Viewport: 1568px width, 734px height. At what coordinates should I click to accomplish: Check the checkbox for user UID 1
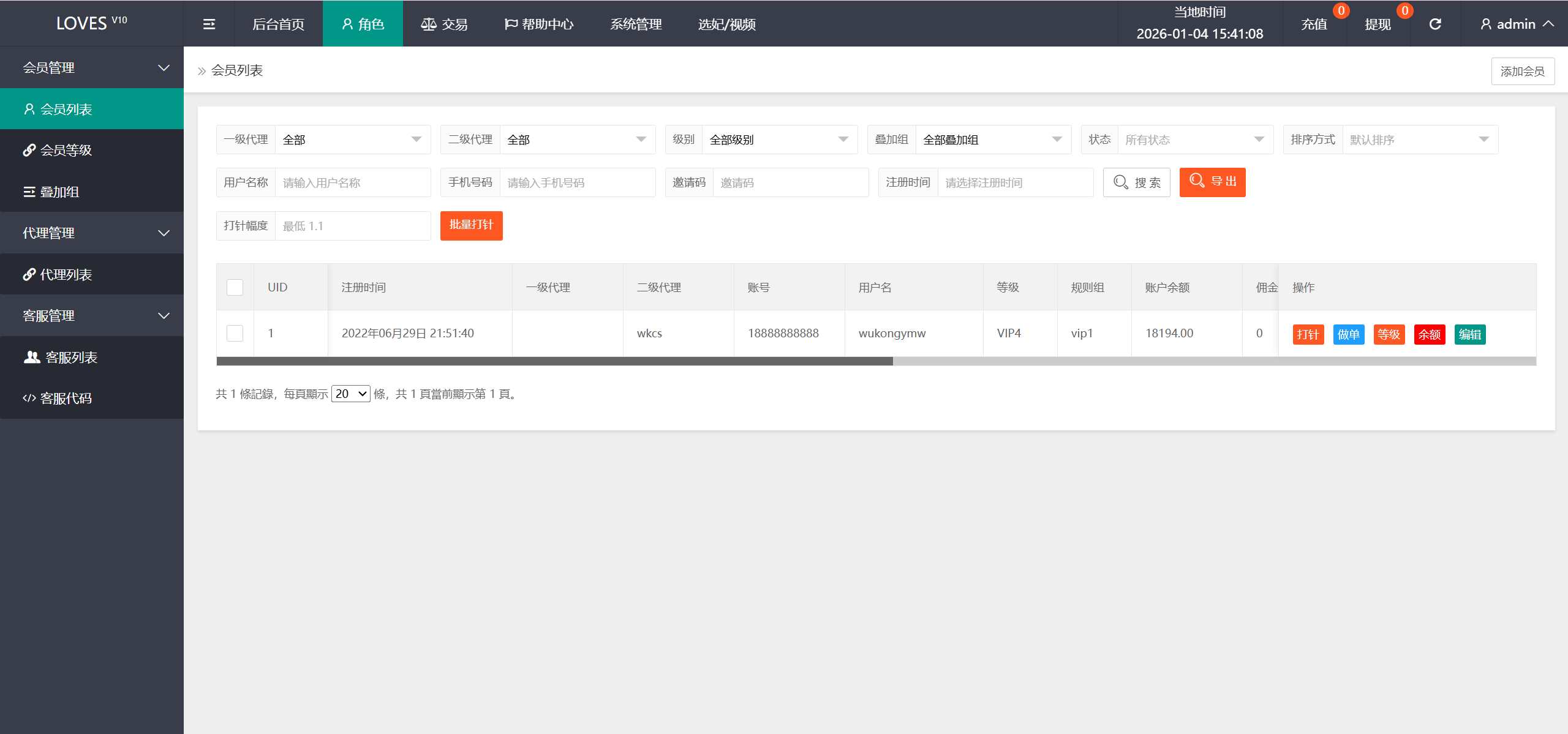pos(235,333)
